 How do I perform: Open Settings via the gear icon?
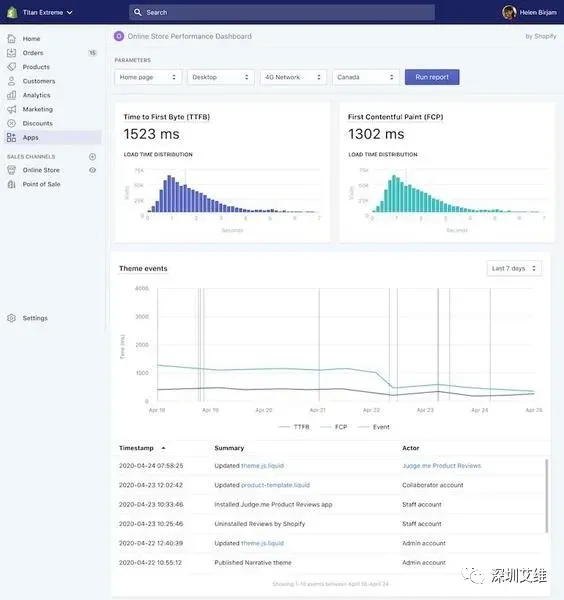(11, 318)
